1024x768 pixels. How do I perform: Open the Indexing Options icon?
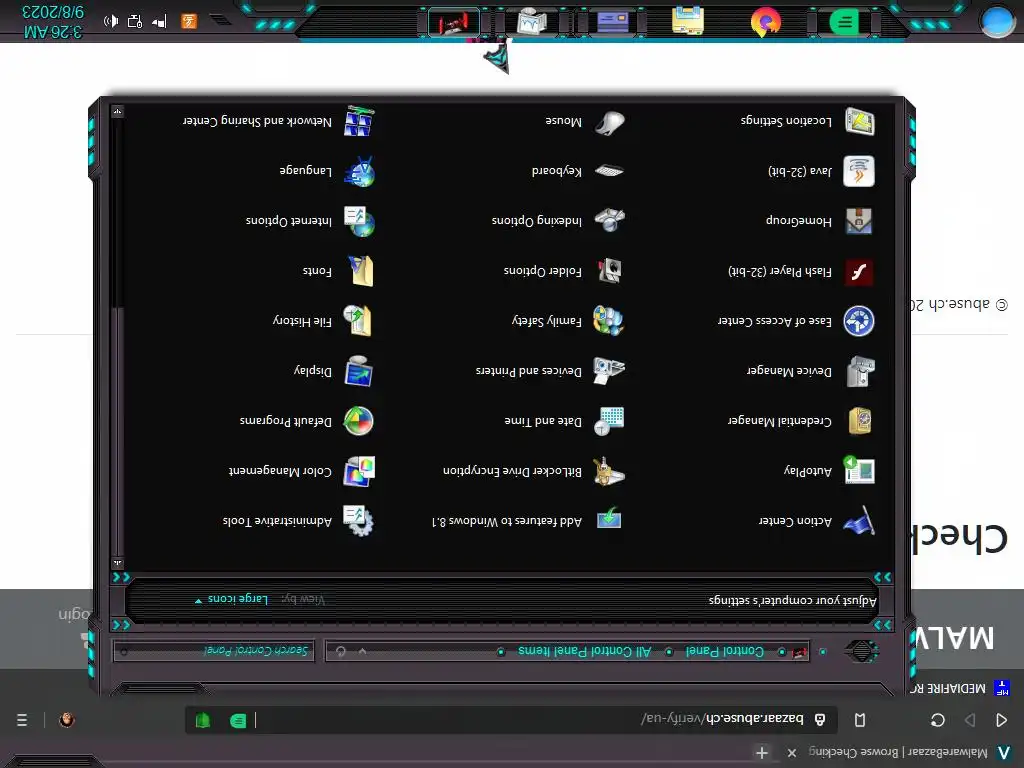tap(609, 220)
